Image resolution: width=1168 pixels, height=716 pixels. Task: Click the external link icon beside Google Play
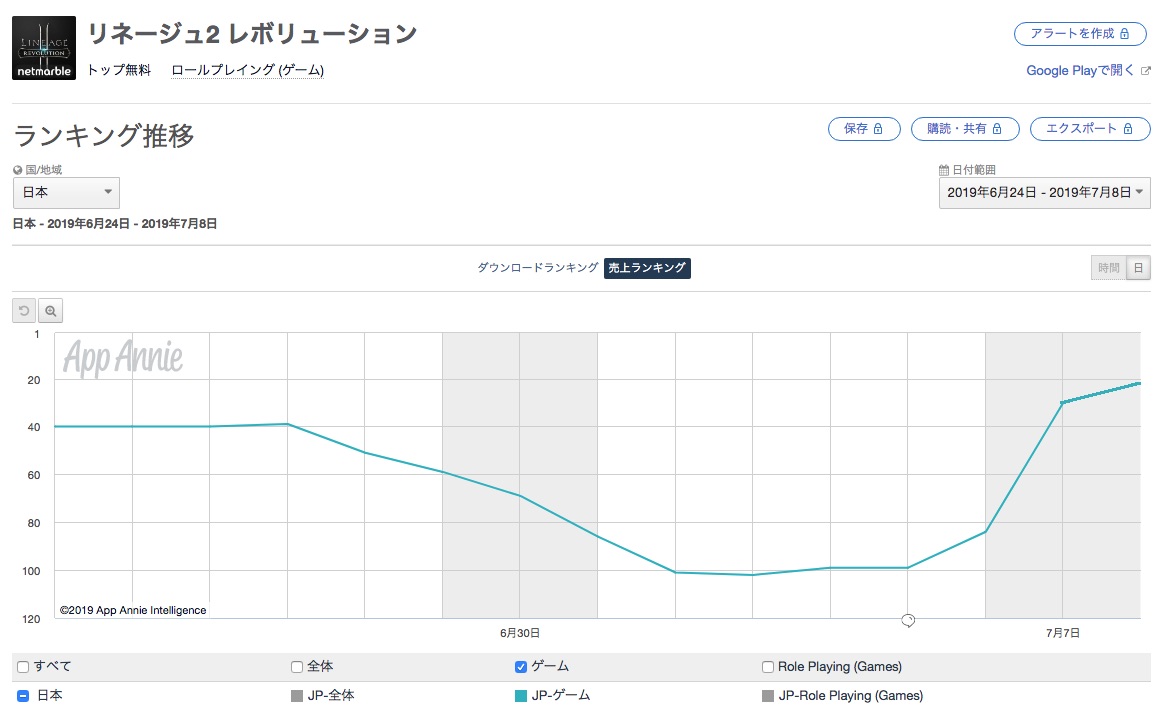click(1146, 71)
